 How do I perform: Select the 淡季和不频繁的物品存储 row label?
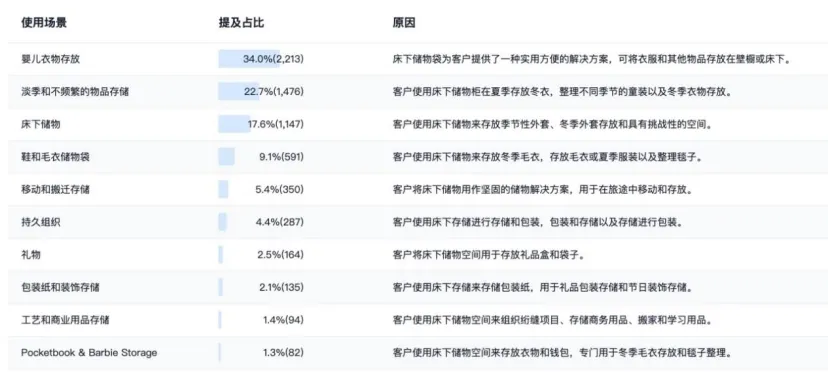(x=75, y=92)
